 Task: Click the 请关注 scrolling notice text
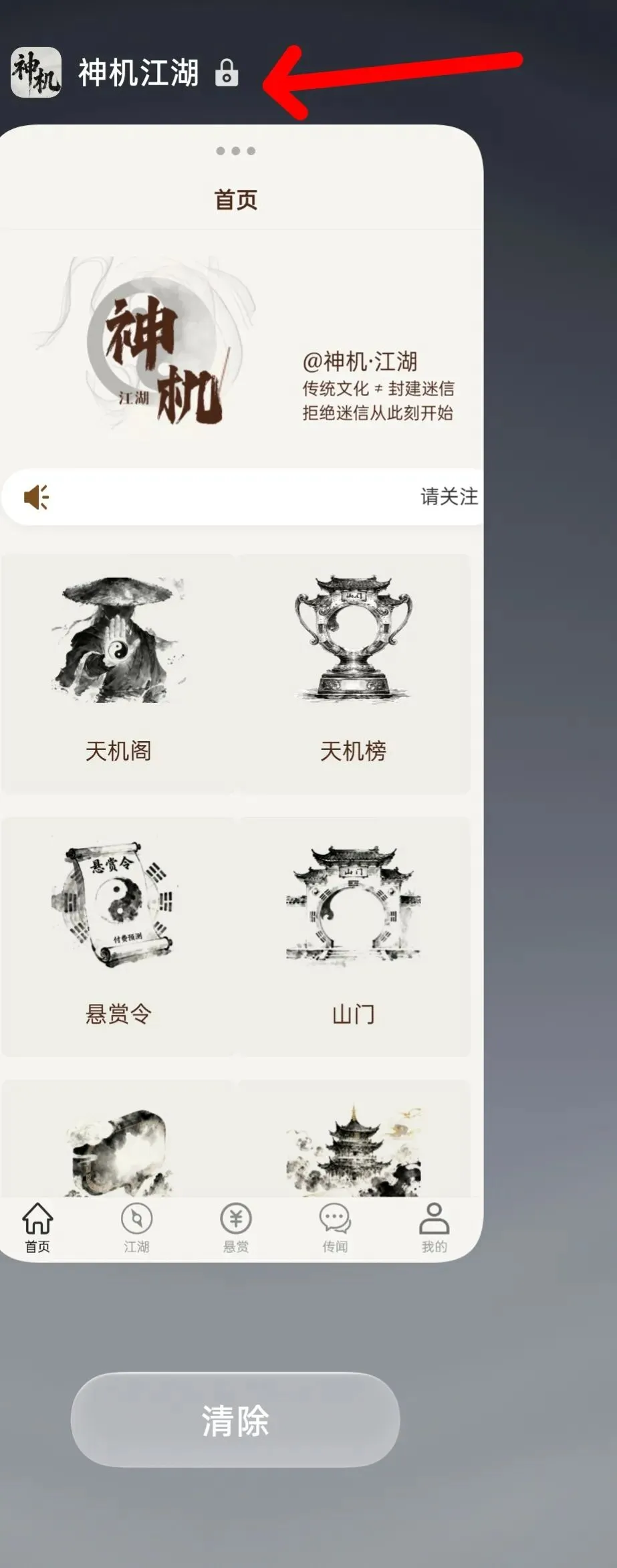449,496
